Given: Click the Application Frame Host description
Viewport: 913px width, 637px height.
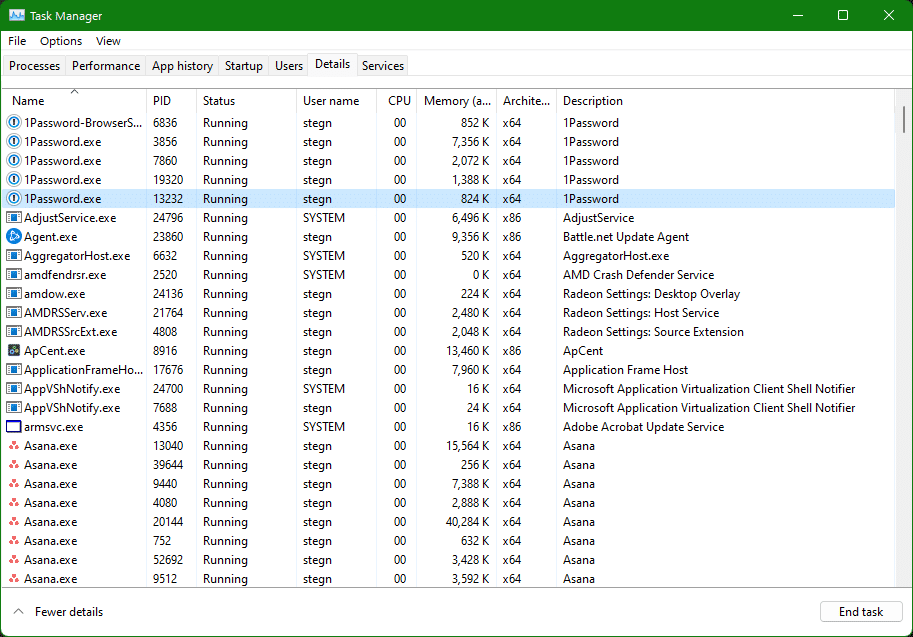Looking at the screenshot, I should [625, 370].
